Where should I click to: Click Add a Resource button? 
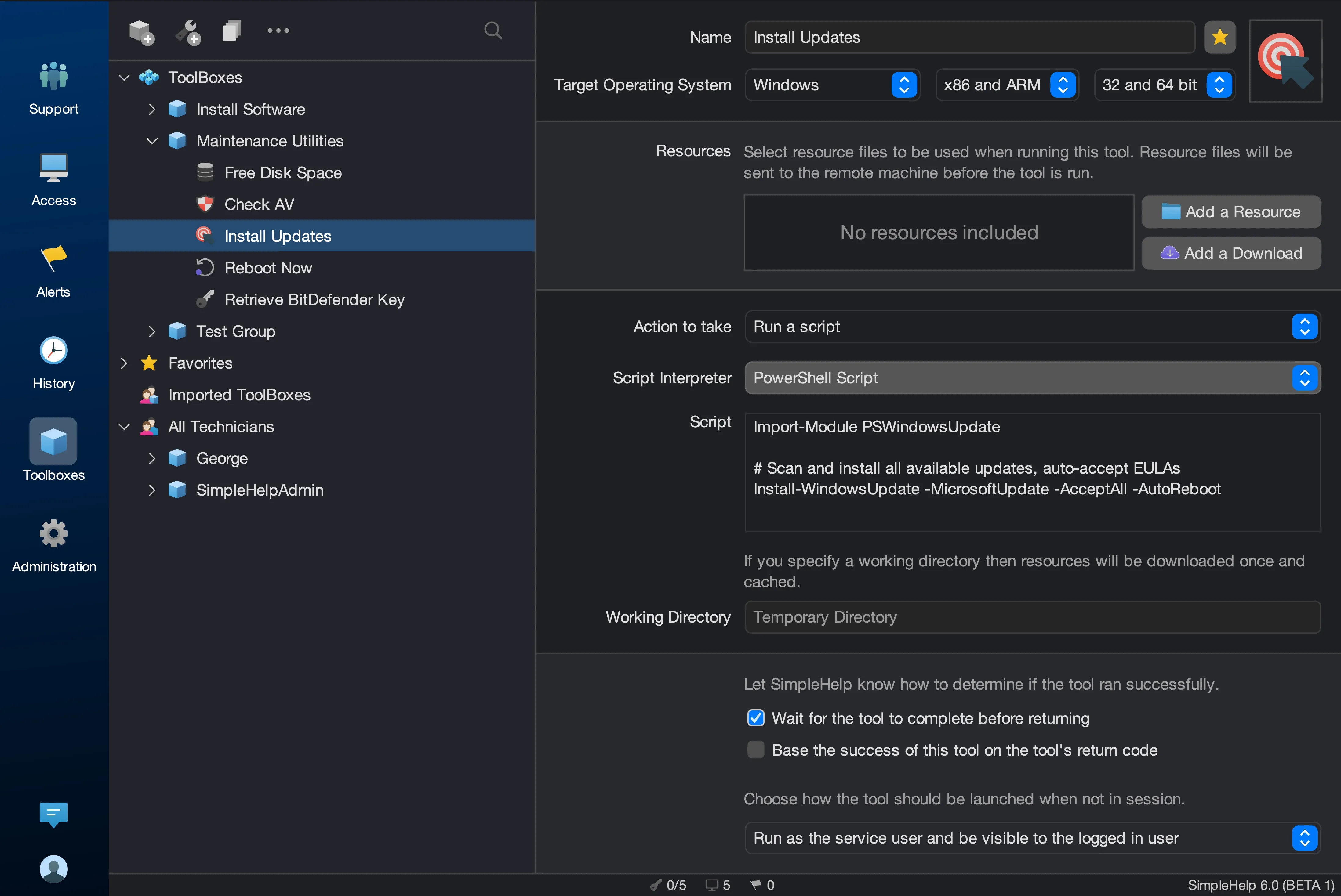[1231, 211]
